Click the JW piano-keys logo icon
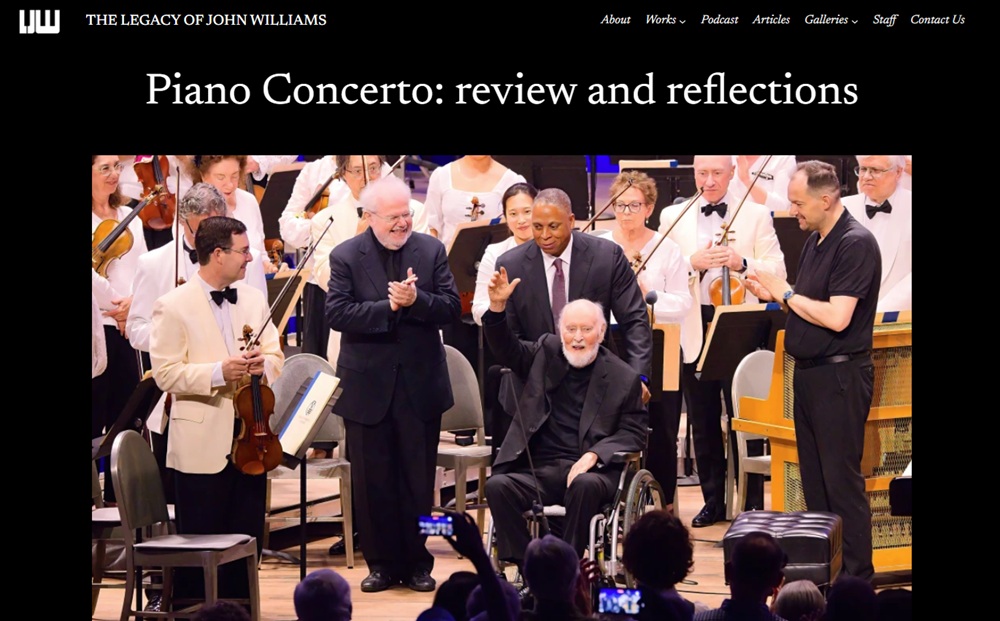This screenshot has height=621, width=1000. click(40, 21)
